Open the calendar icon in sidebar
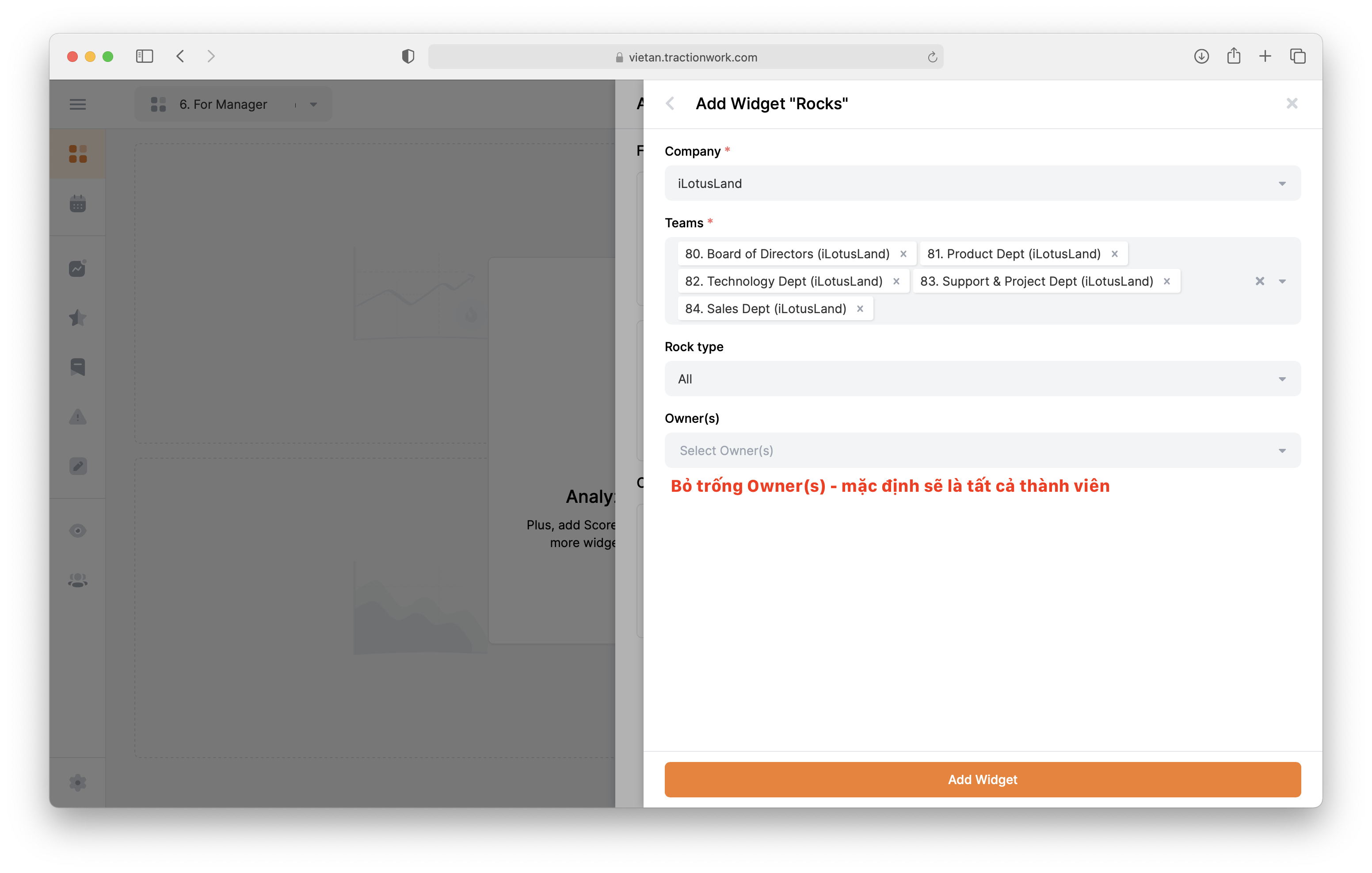Image resolution: width=1372 pixels, height=873 pixels. tap(77, 203)
